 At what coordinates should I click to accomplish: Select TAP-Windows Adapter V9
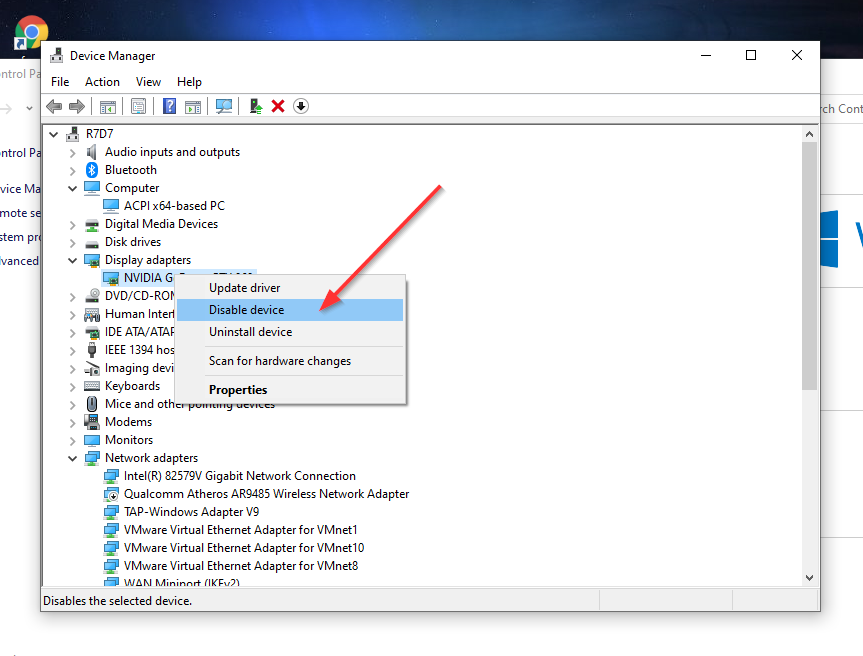click(x=191, y=512)
